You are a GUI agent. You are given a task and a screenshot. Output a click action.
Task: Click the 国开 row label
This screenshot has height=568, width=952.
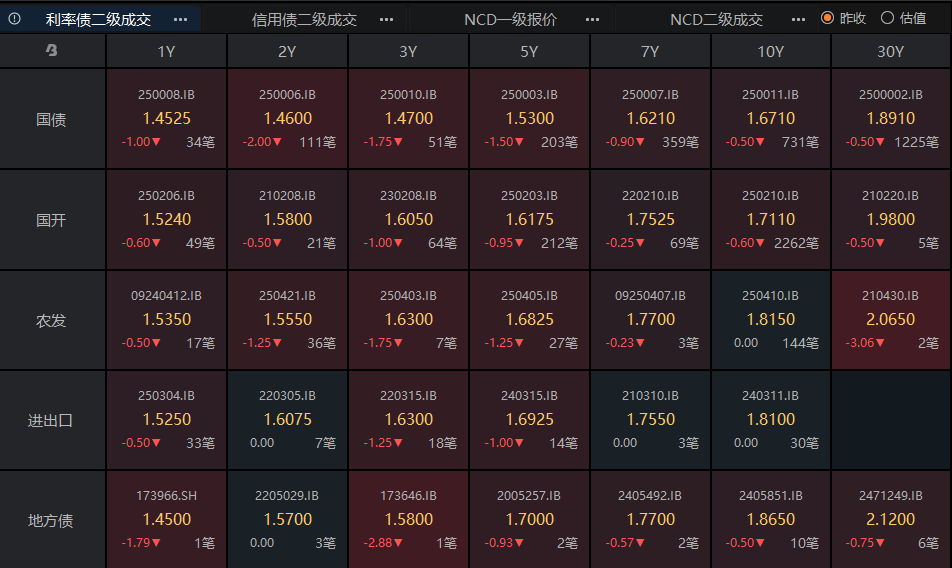52,220
